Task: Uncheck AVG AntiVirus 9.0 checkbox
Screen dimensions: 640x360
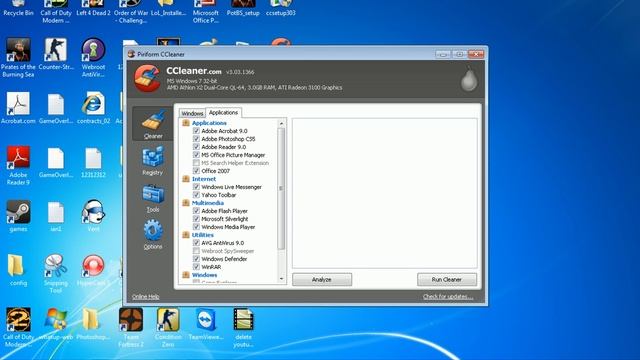Action: [196, 243]
